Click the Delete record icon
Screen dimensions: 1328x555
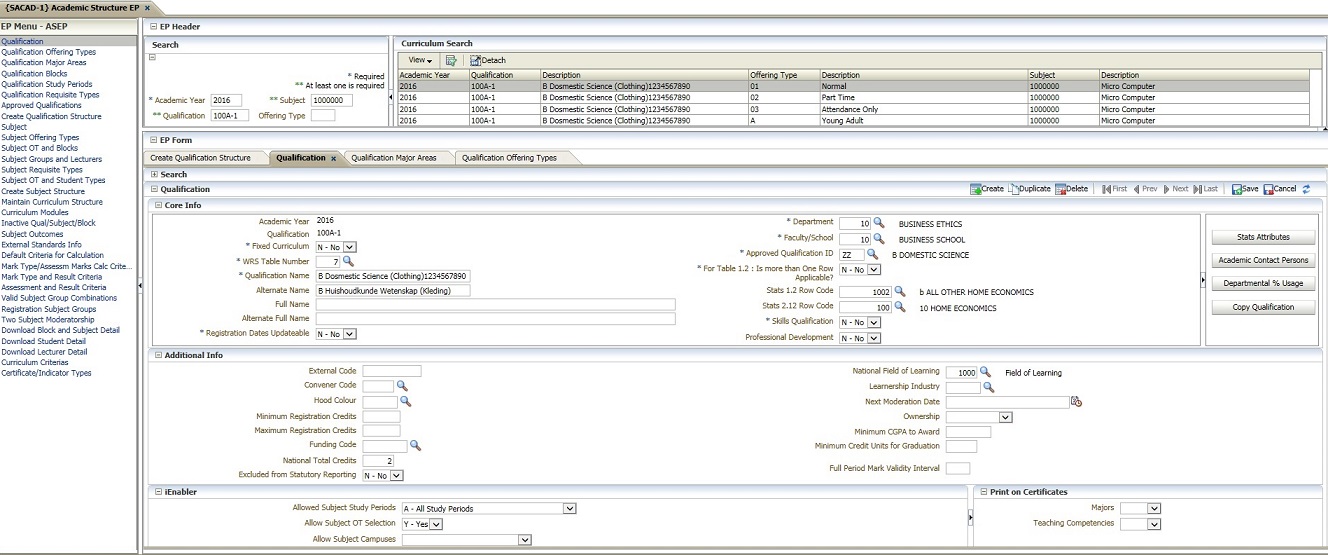[1060, 189]
